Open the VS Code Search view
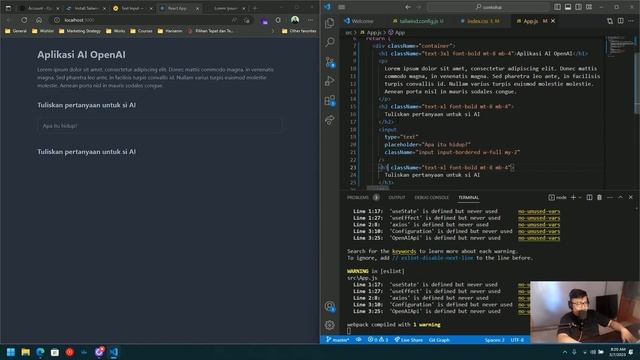This screenshot has height=360, width=640. point(330,42)
